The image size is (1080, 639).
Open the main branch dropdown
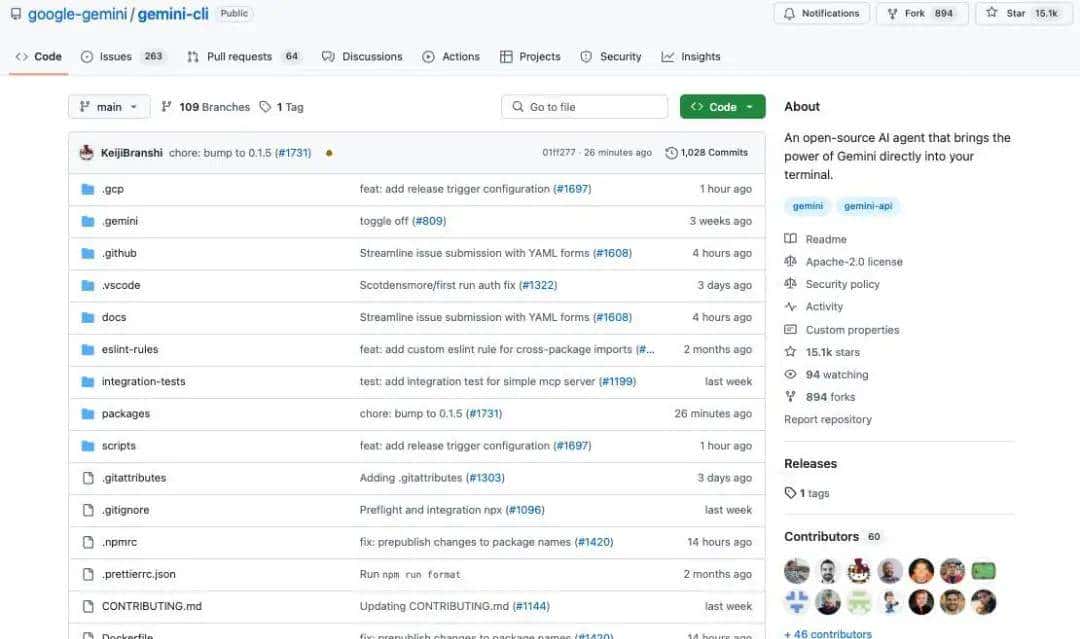coord(109,107)
